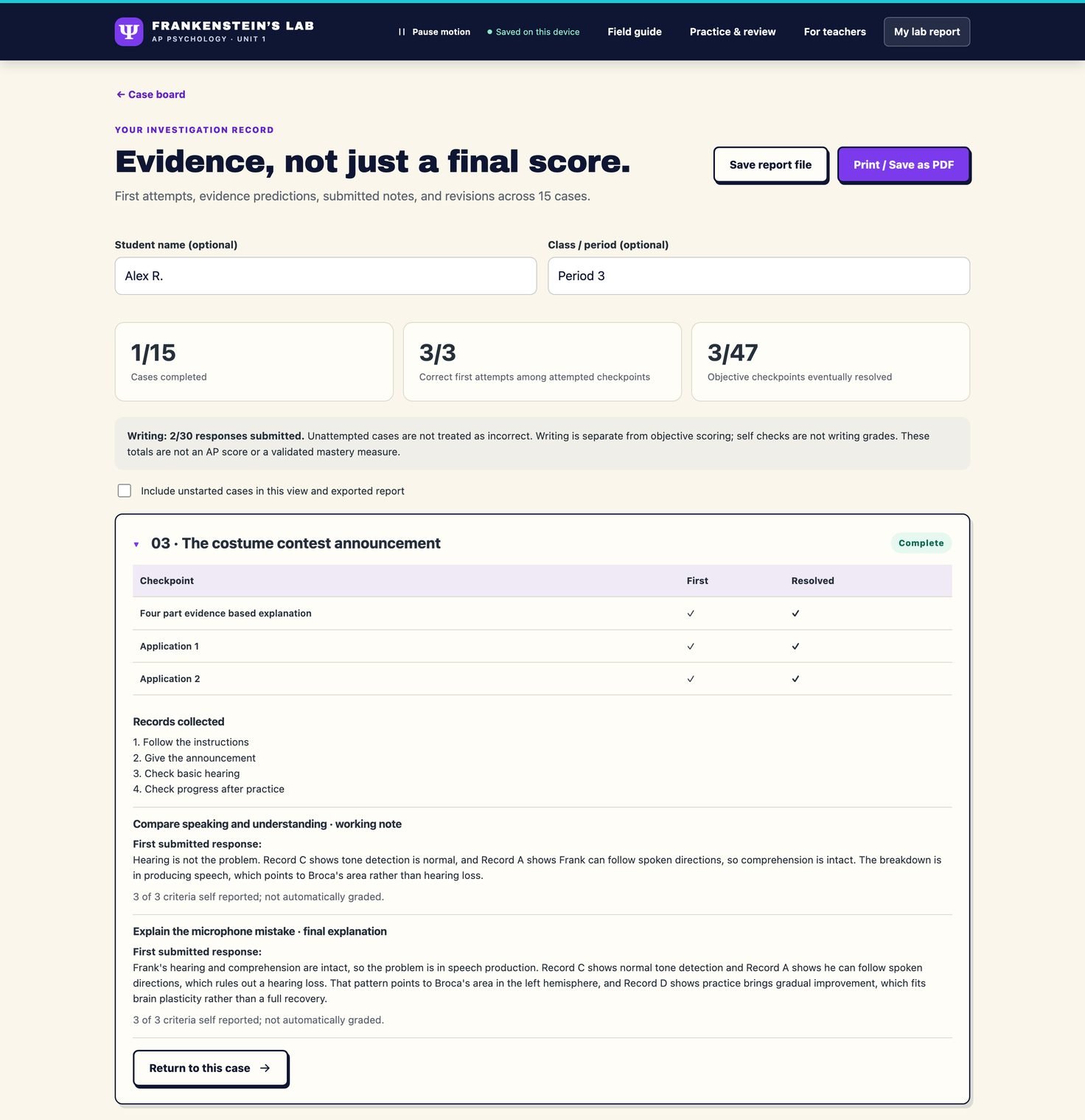Viewport: 1085px width, 1120px height.
Task: Collapse the costume contest announcement case
Action: tap(136, 544)
